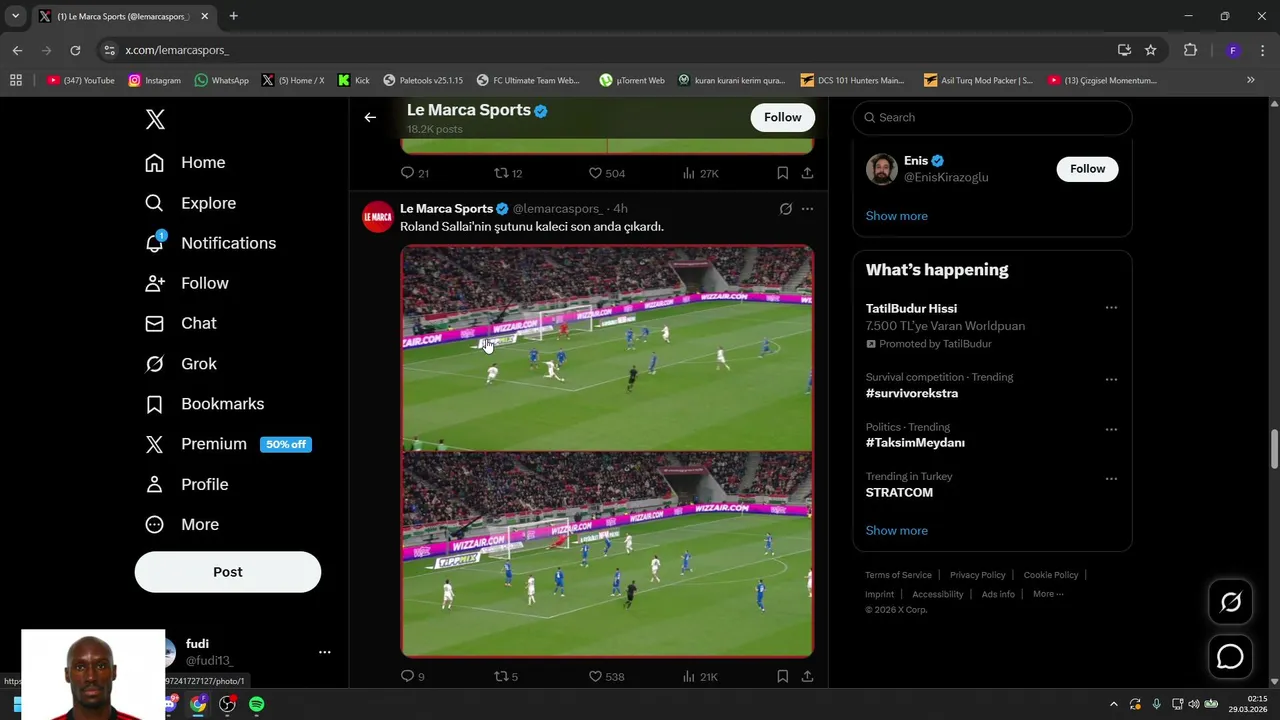Image resolution: width=1280 pixels, height=720 pixels.
Task: Open browser tab search dropdown
Action: pyautogui.click(x=15, y=16)
